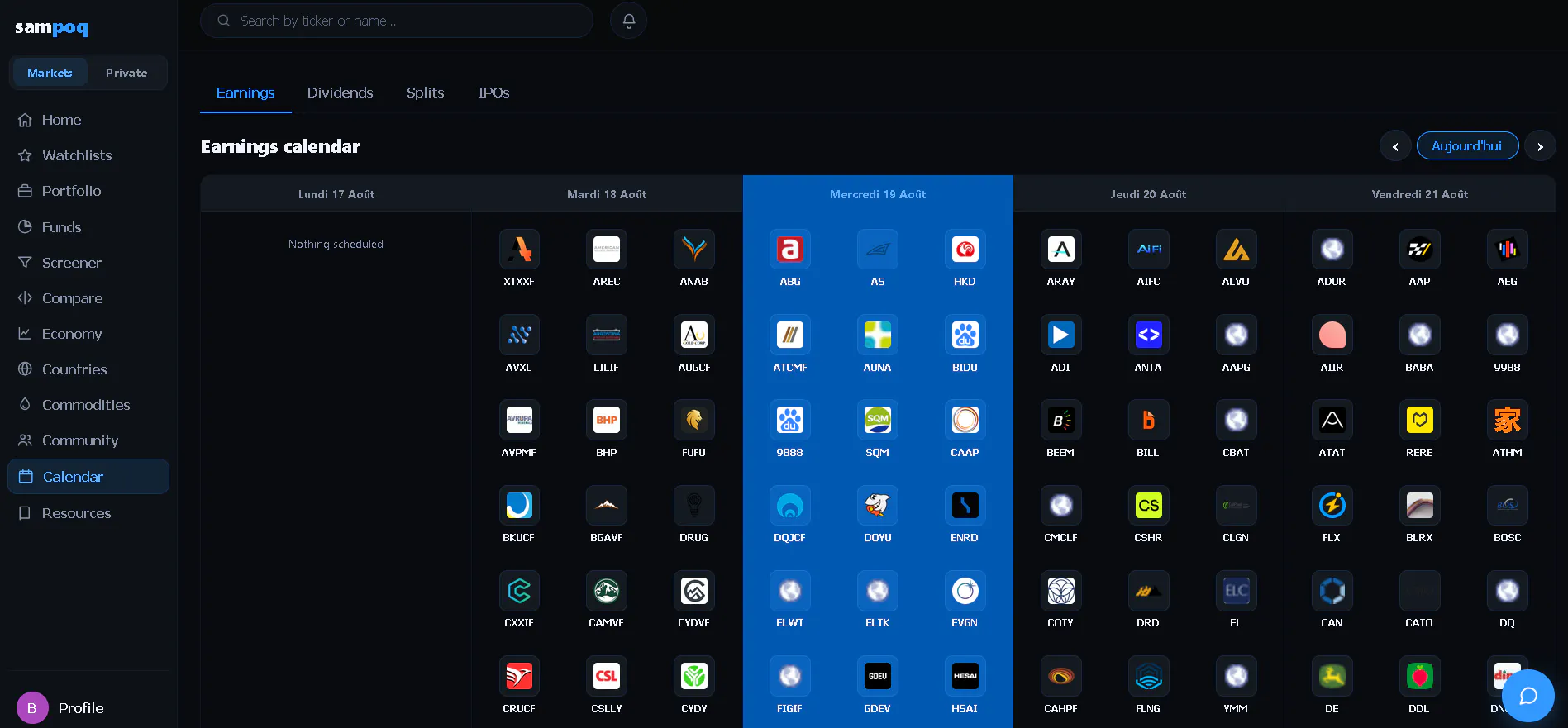Image resolution: width=1568 pixels, height=728 pixels.
Task: Open the Screener page
Action: [88, 263]
